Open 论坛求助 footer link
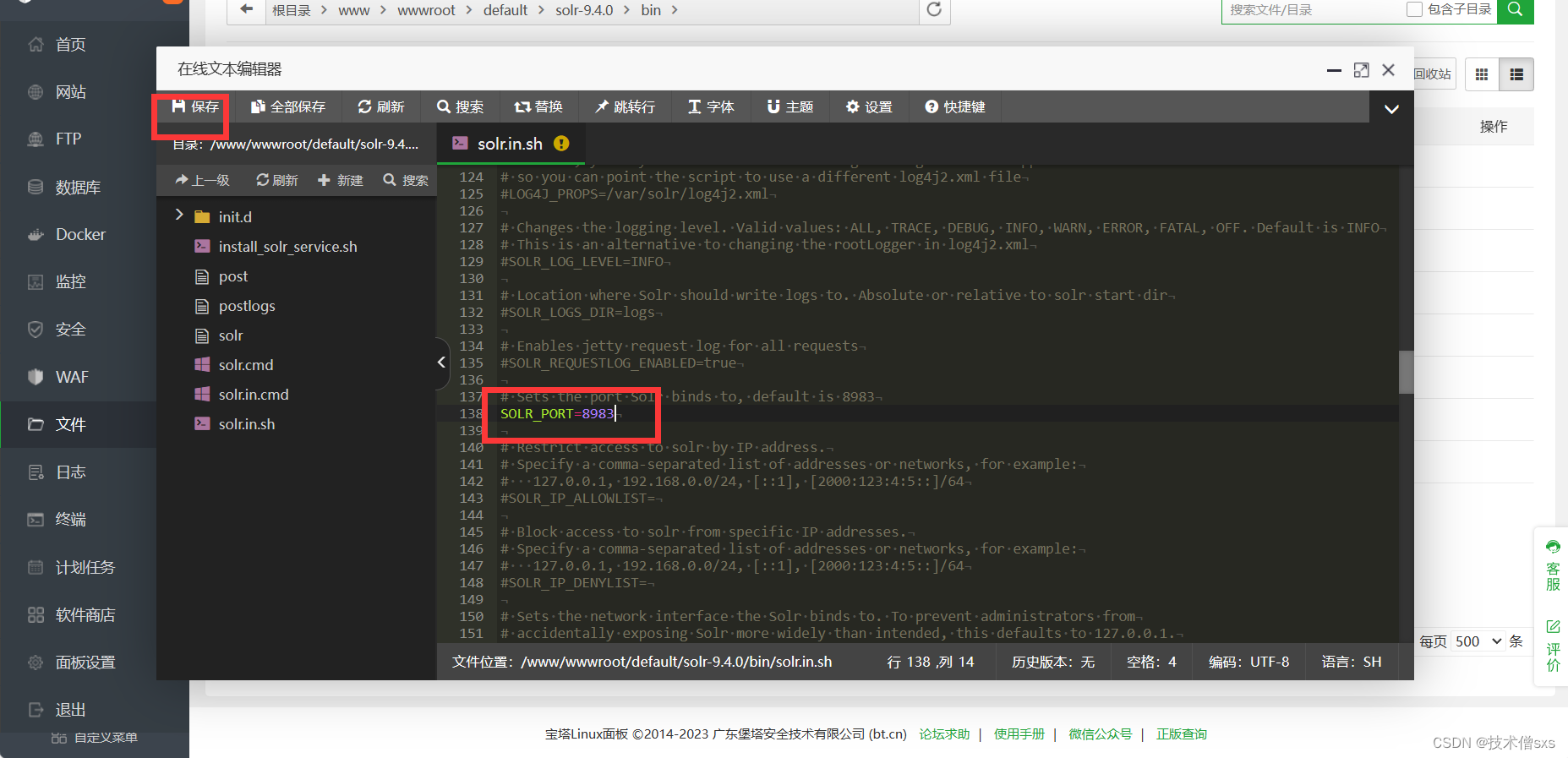 click(944, 734)
